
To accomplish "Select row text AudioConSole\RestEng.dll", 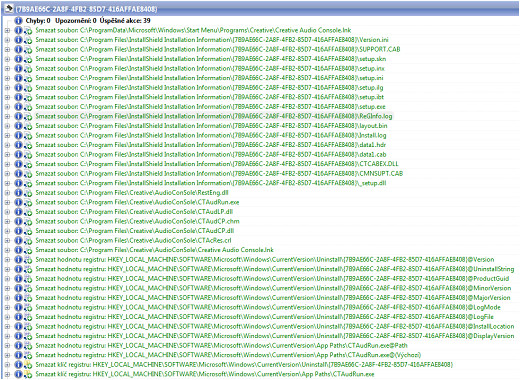I will (x=132, y=193).
